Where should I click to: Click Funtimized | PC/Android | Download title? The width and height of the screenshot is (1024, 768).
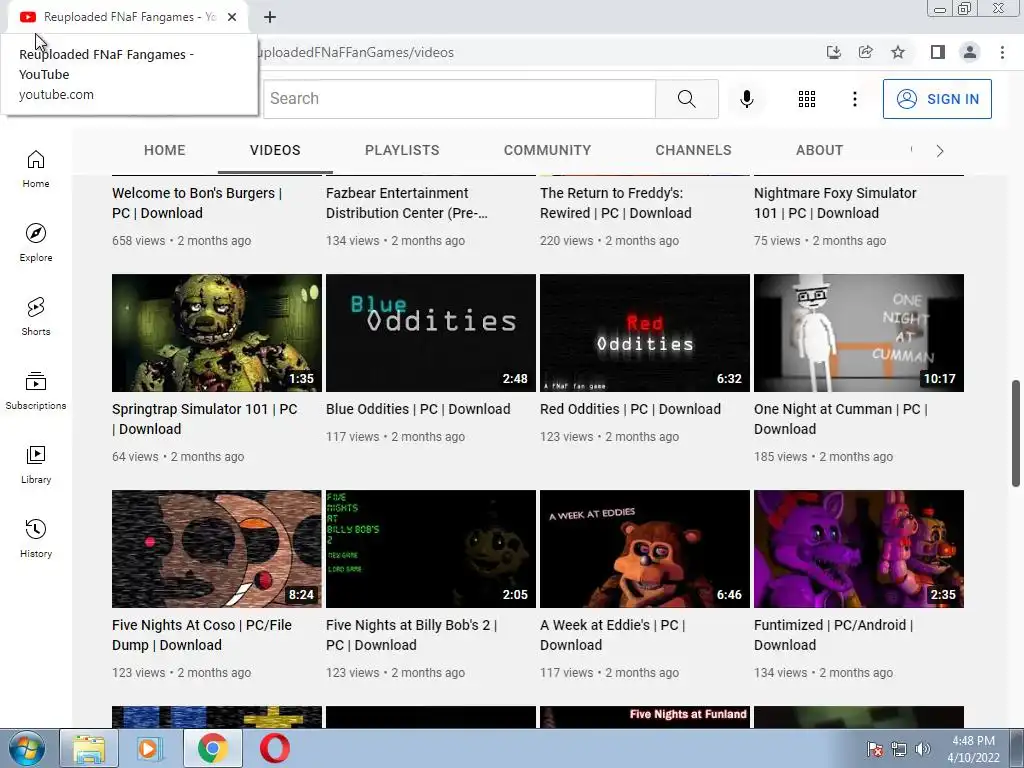[x=833, y=635]
